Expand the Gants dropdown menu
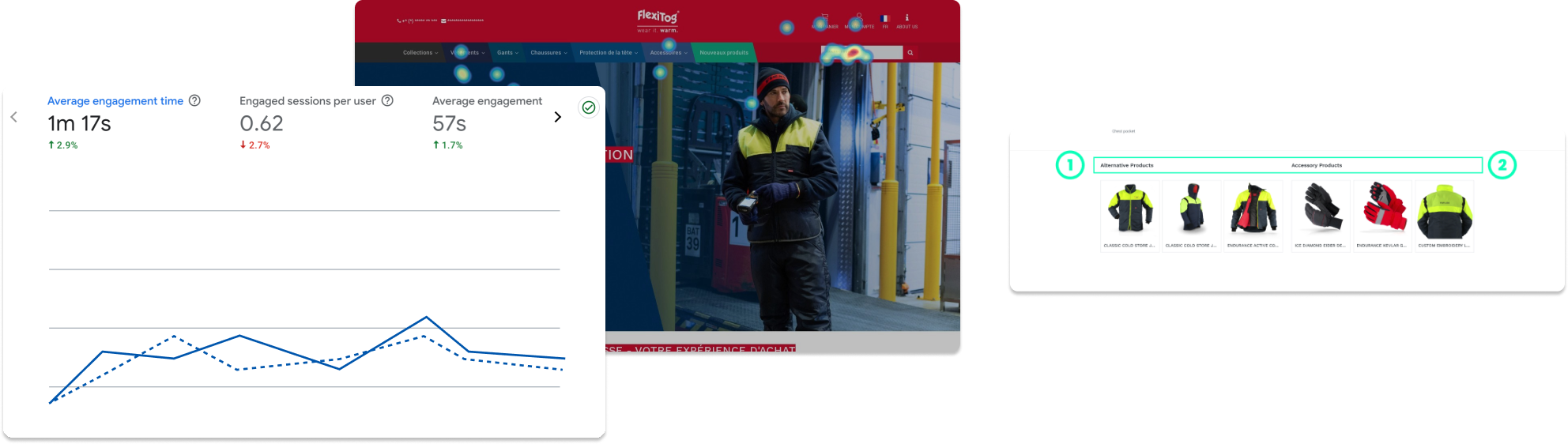Screen dimensions: 1568x444 coord(507,53)
